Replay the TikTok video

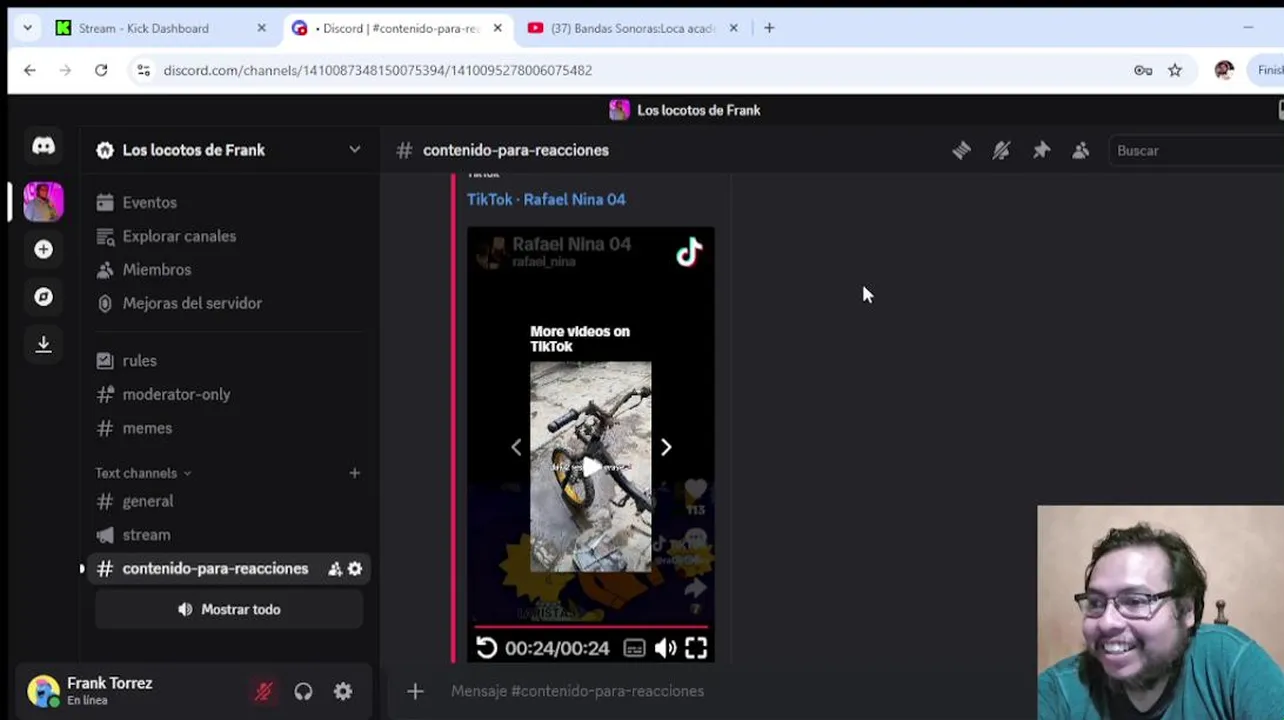coord(486,648)
